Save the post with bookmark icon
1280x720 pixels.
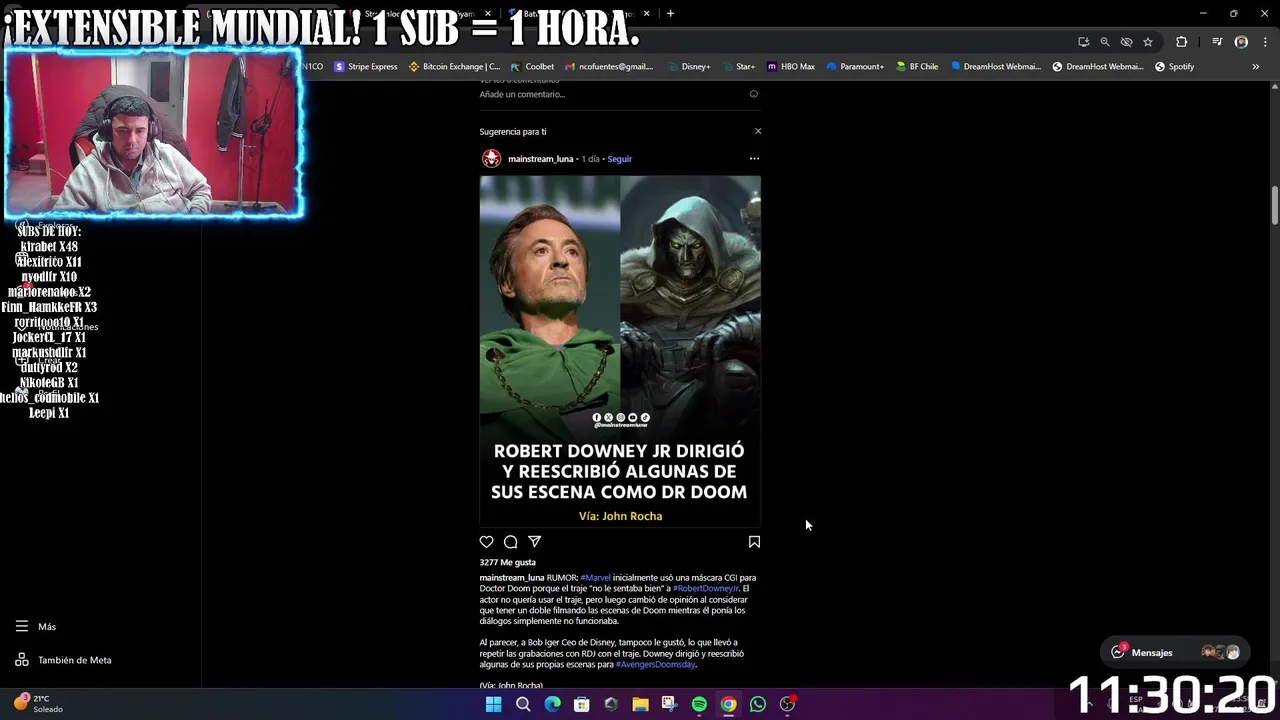coord(754,542)
